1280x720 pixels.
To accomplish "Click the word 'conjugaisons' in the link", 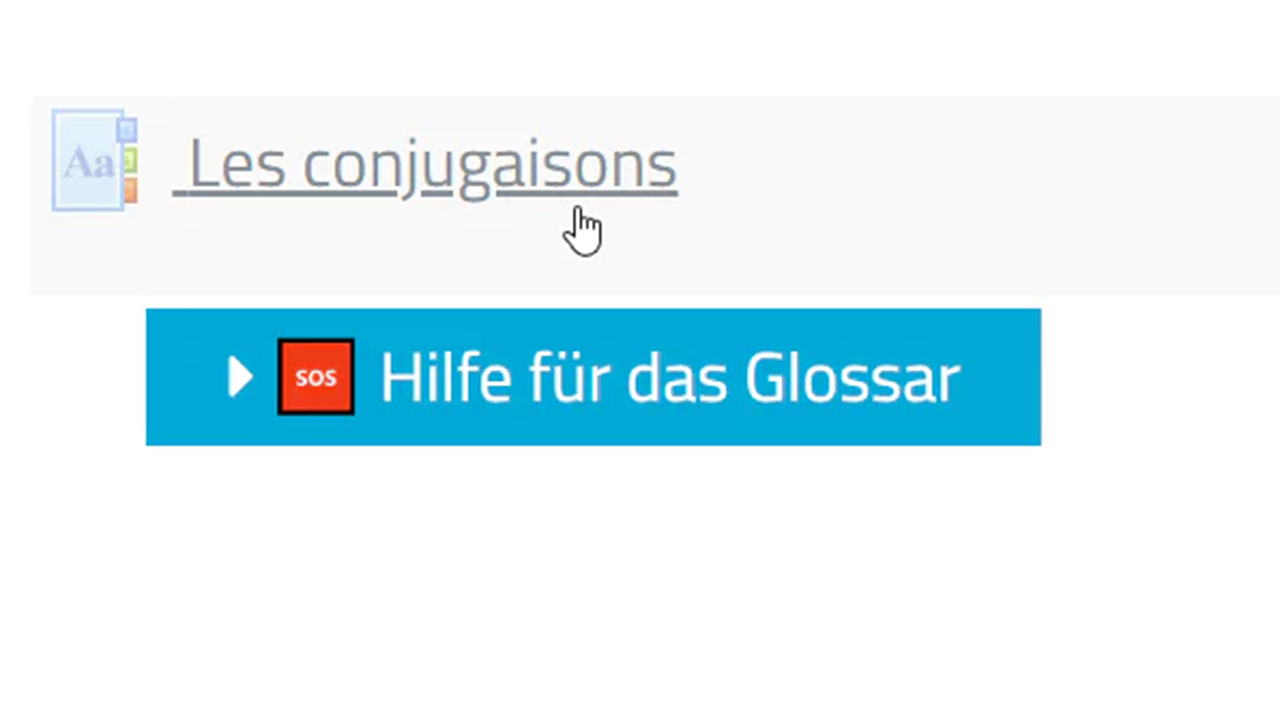I will (490, 167).
